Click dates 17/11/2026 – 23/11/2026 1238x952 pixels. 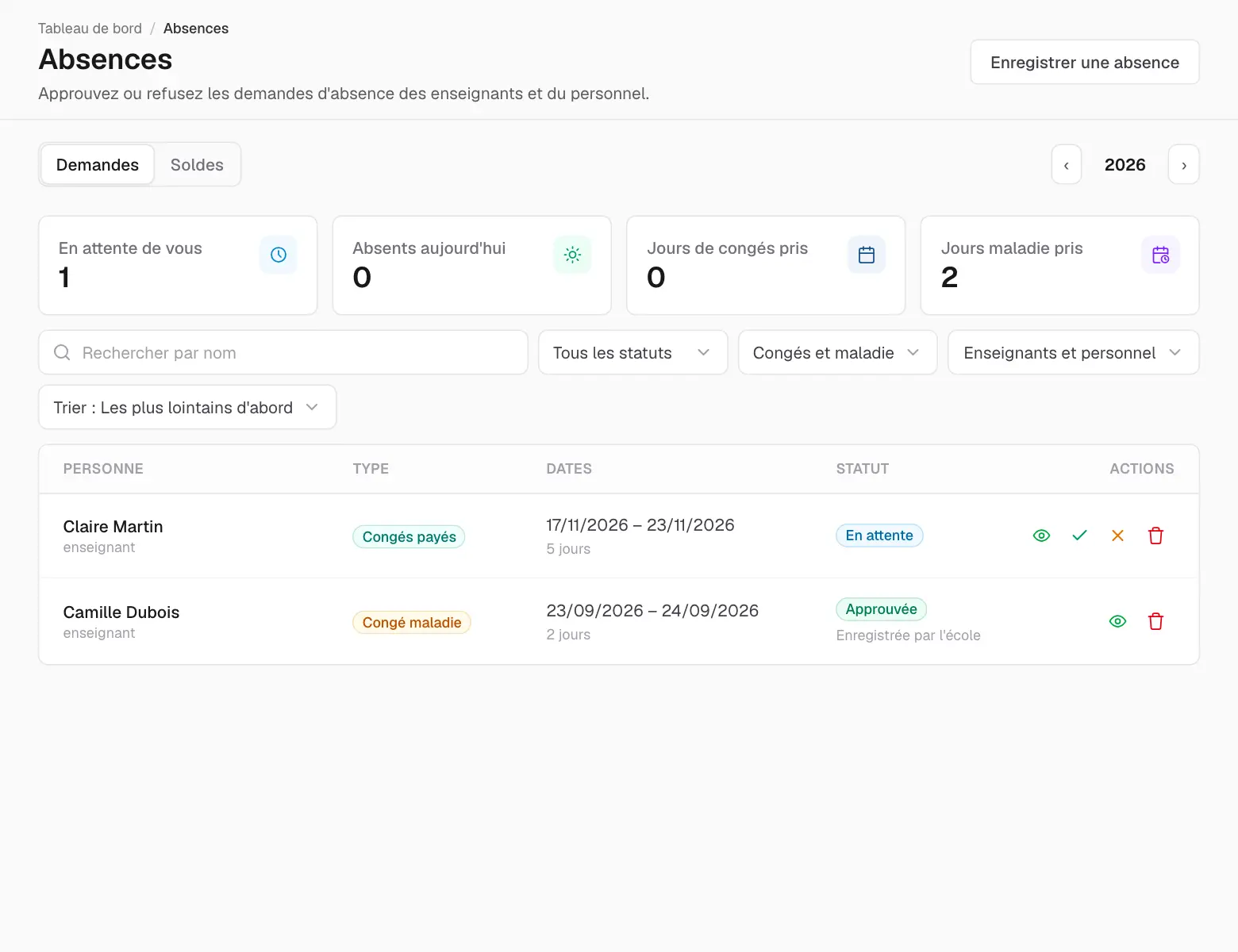(x=640, y=525)
